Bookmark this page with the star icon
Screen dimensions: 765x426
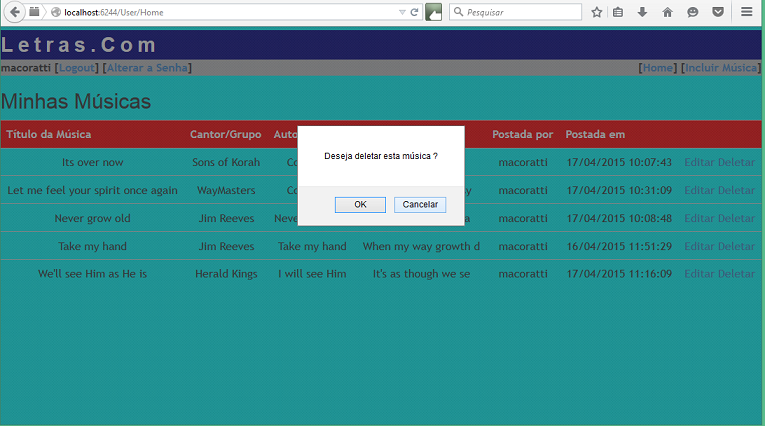click(x=597, y=12)
